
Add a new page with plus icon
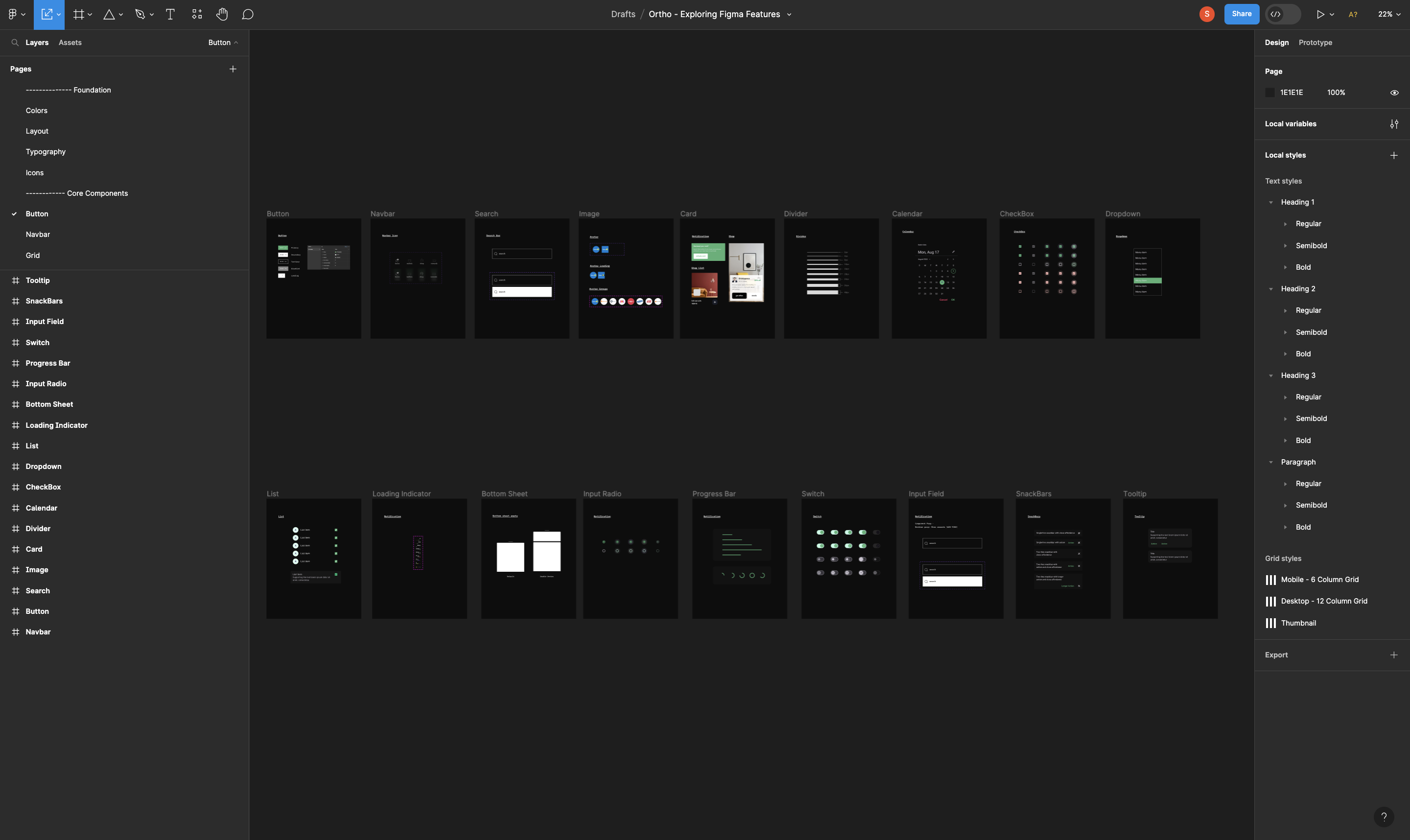point(233,69)
